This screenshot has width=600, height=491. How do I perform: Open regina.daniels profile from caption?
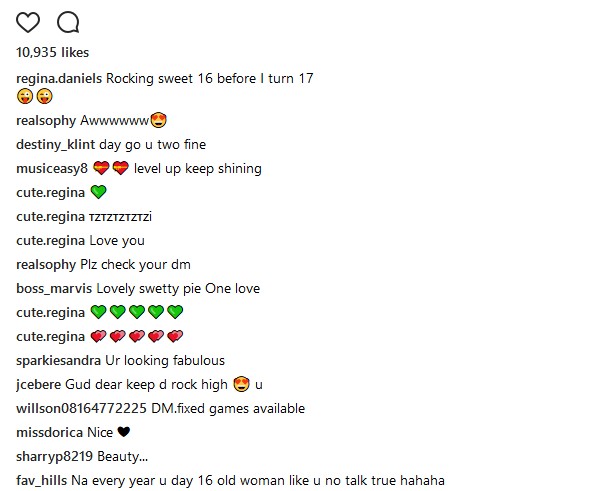(59, 78)
